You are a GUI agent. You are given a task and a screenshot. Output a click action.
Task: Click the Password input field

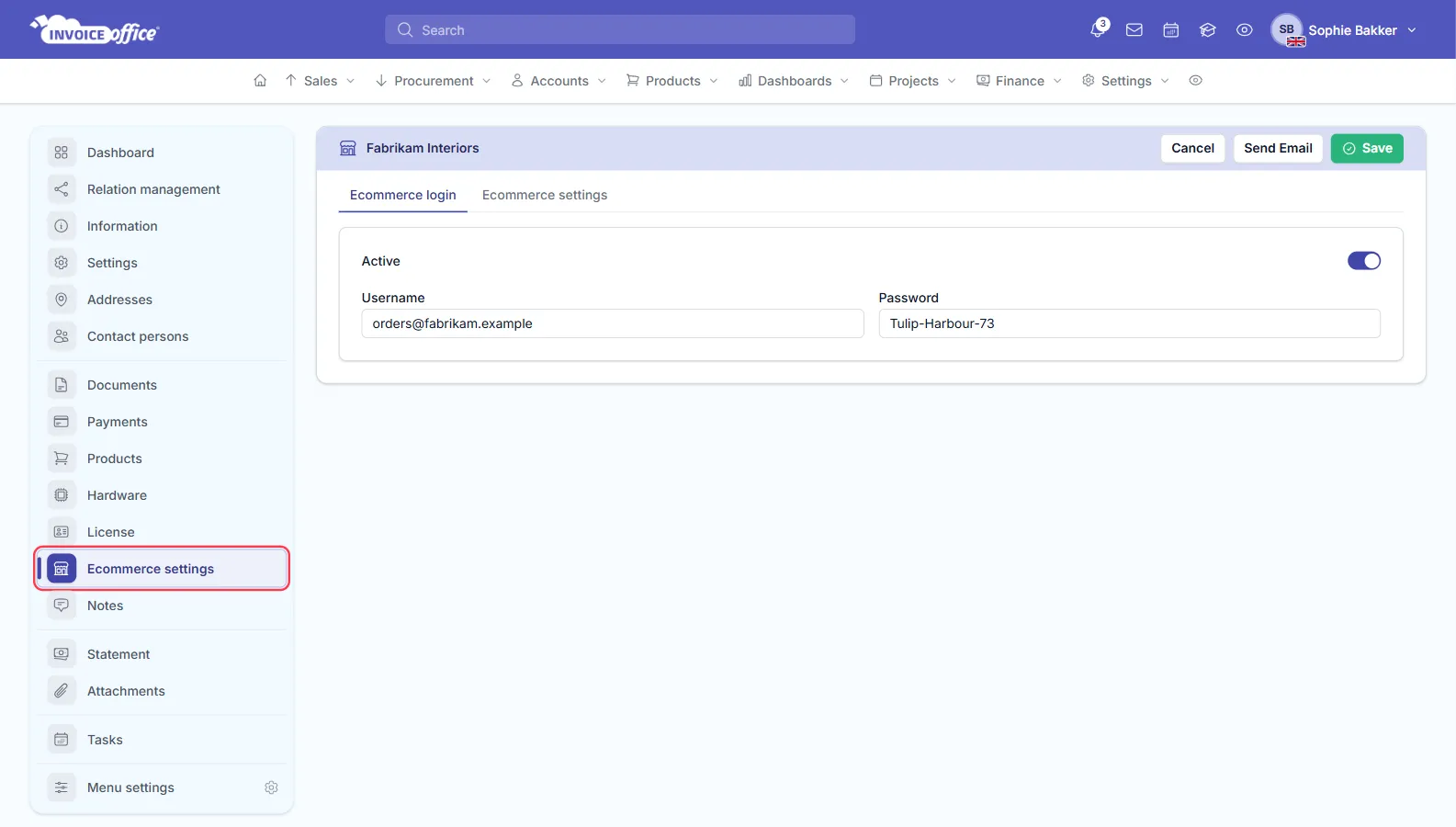(1129, 323)
